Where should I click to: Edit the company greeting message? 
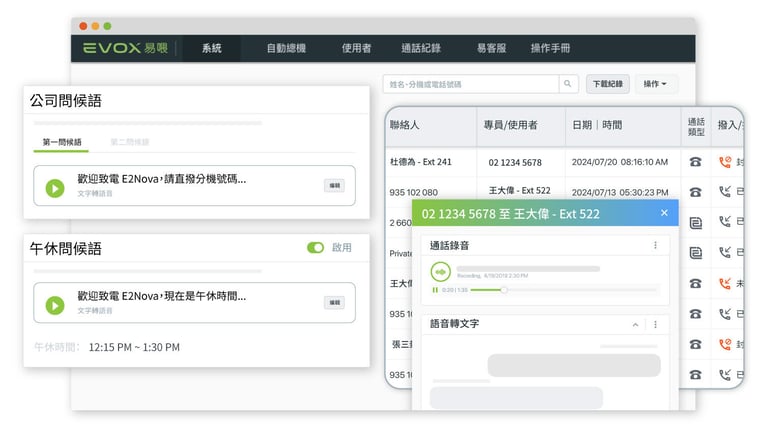click(x=334, y=185)
